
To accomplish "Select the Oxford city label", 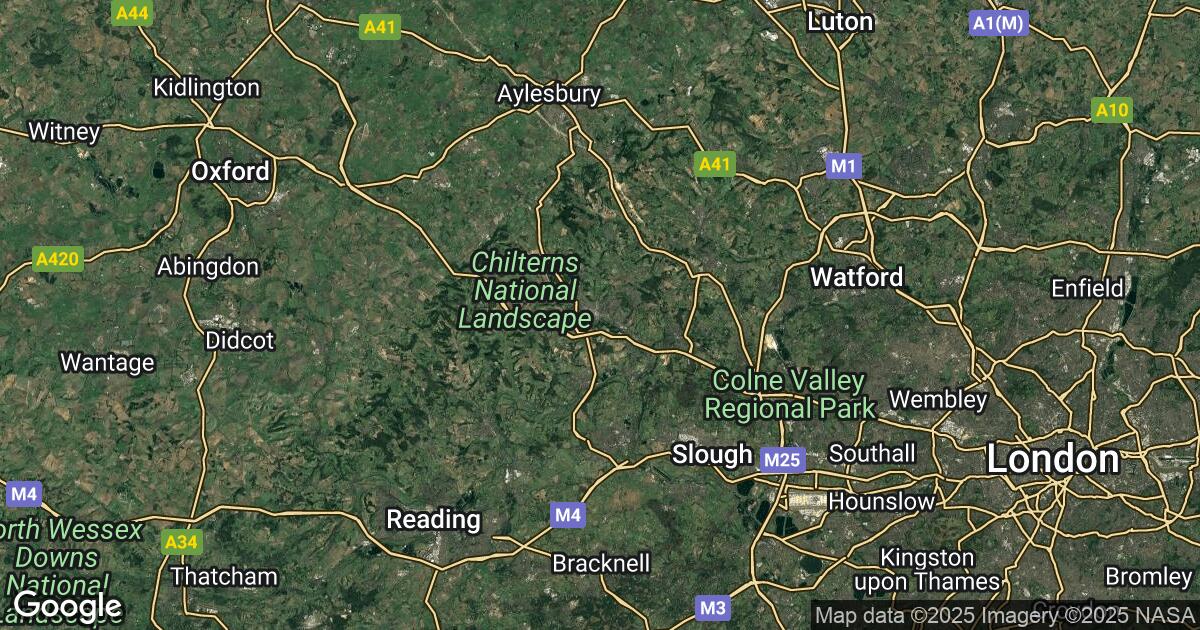I will [x=230, y=171].
